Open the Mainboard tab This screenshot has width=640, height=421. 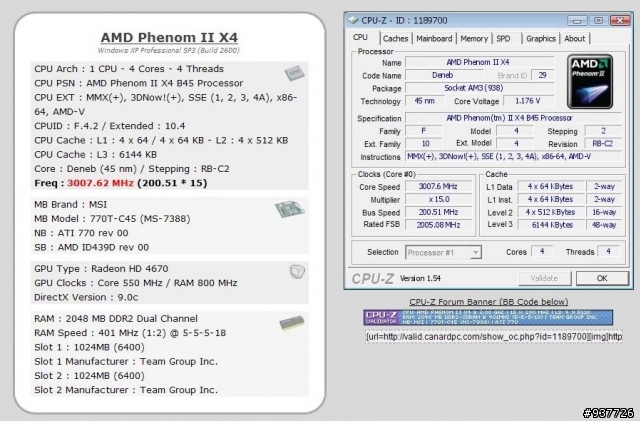click(x=434, y=39)
